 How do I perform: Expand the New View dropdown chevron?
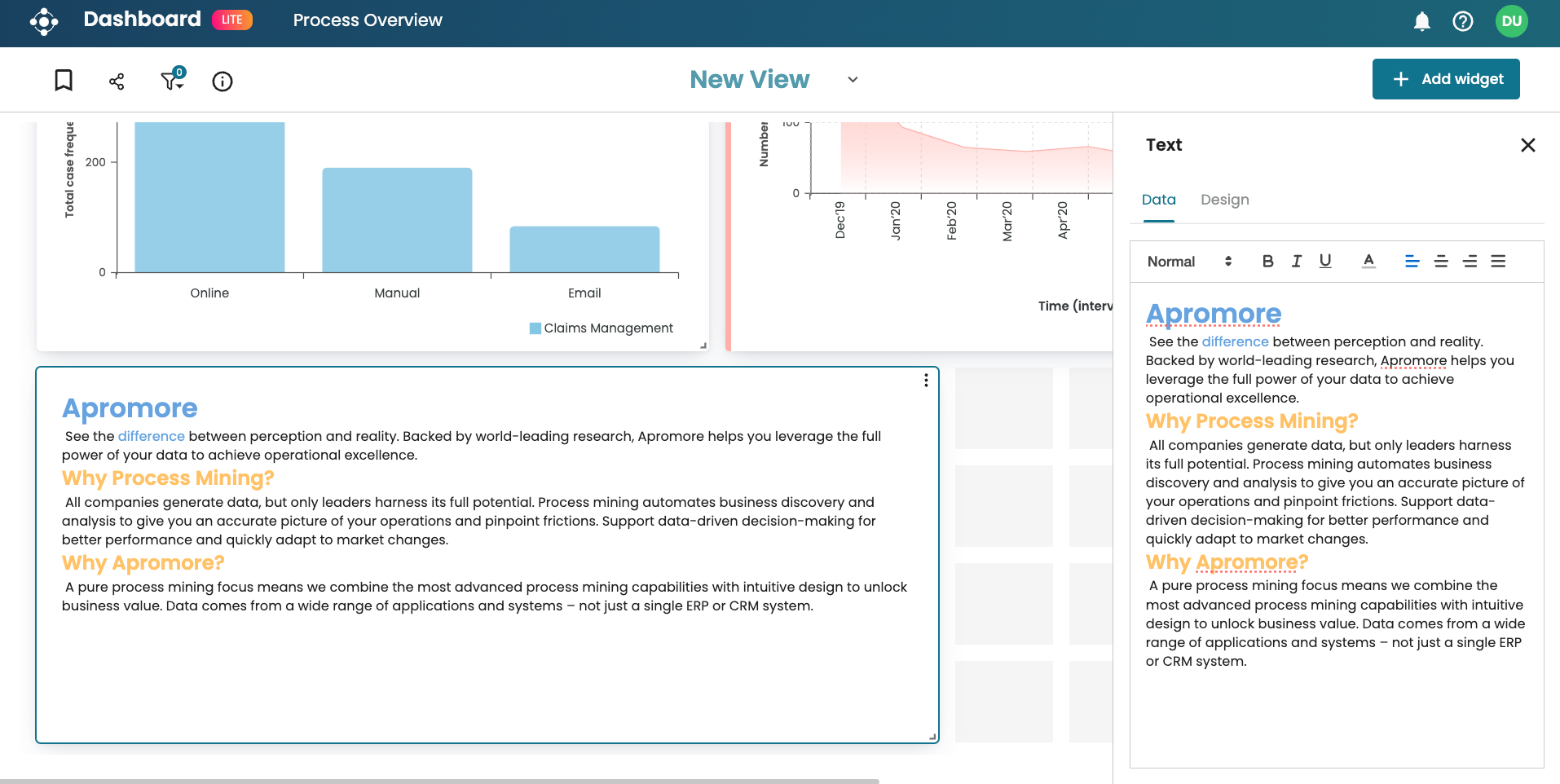[x=853, y=80]
